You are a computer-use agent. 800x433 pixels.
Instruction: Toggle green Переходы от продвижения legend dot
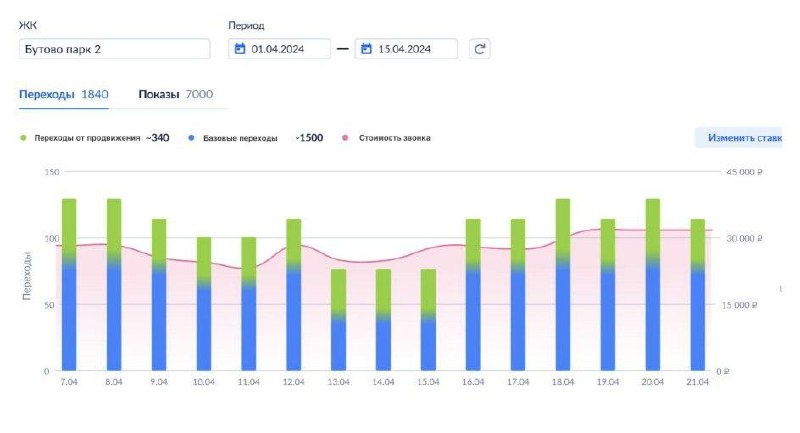pos(23,138)
